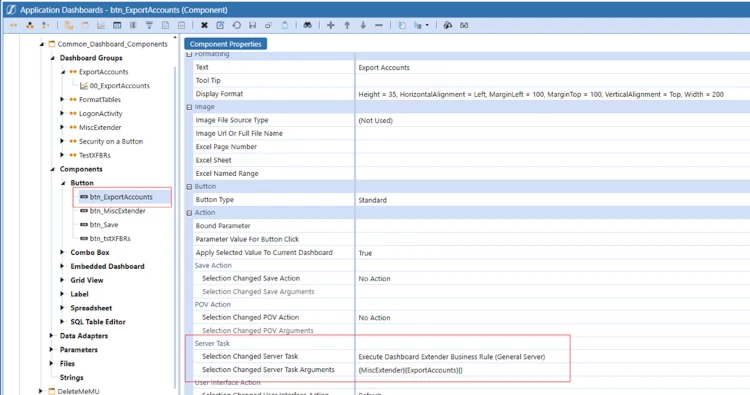Click the move-up arrow toolbar icon
Screen dimensions: 750x395
(x=347, y=25)
